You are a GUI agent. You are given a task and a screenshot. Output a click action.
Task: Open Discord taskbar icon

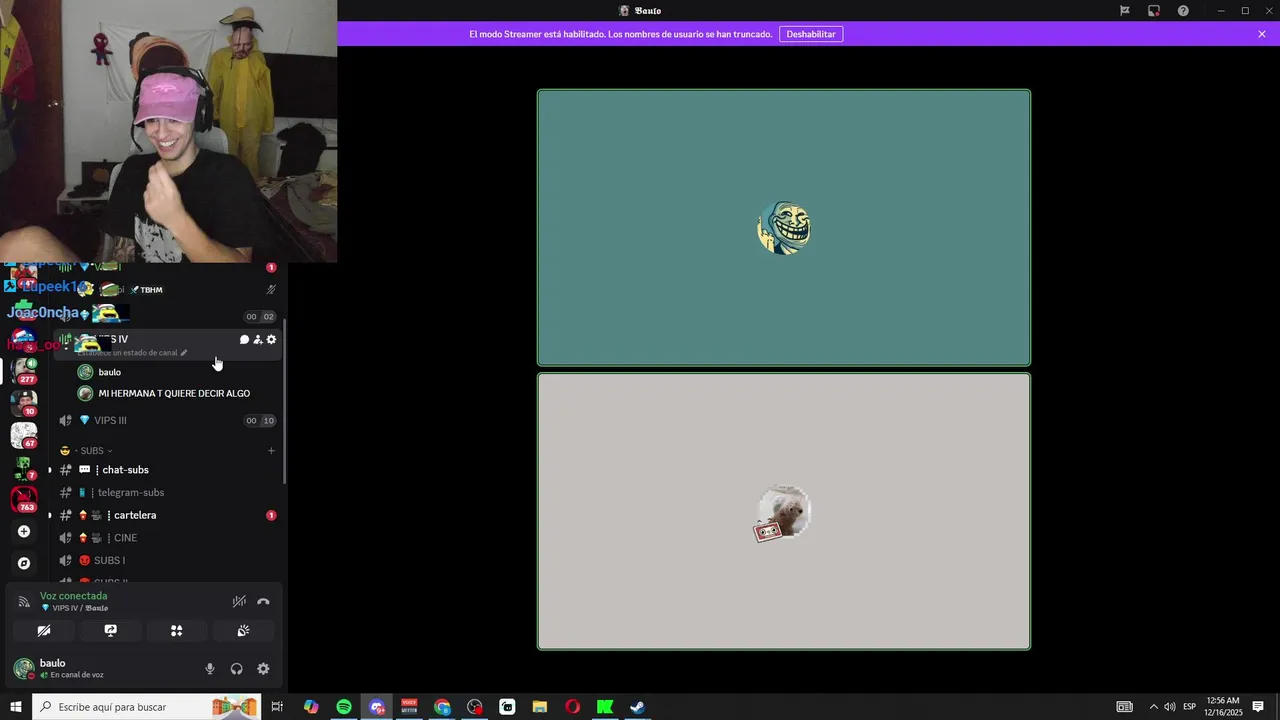(x=377, y=707)
